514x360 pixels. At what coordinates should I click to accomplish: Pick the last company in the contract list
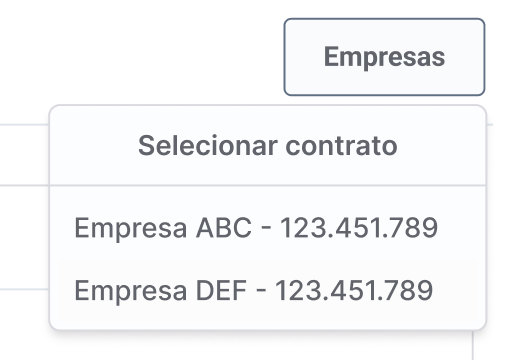(268, 290)
